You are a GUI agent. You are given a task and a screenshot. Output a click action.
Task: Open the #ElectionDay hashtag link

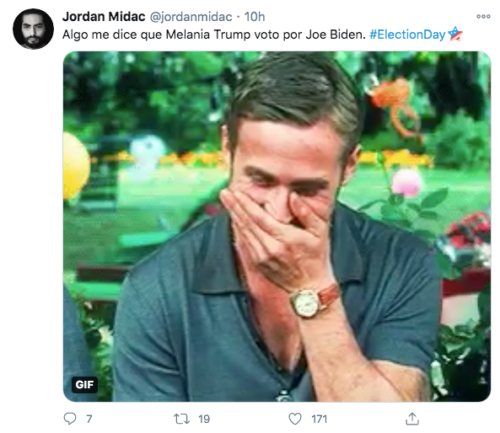coord(407,34)
